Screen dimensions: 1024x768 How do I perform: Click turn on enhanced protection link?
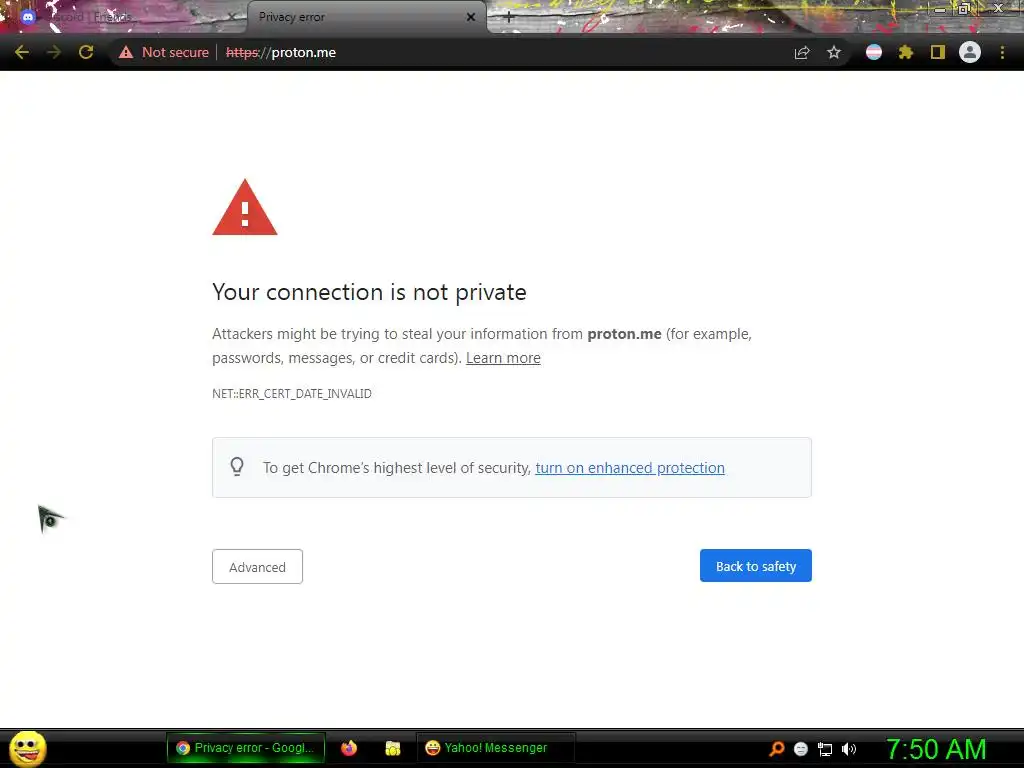coord(630,468)
